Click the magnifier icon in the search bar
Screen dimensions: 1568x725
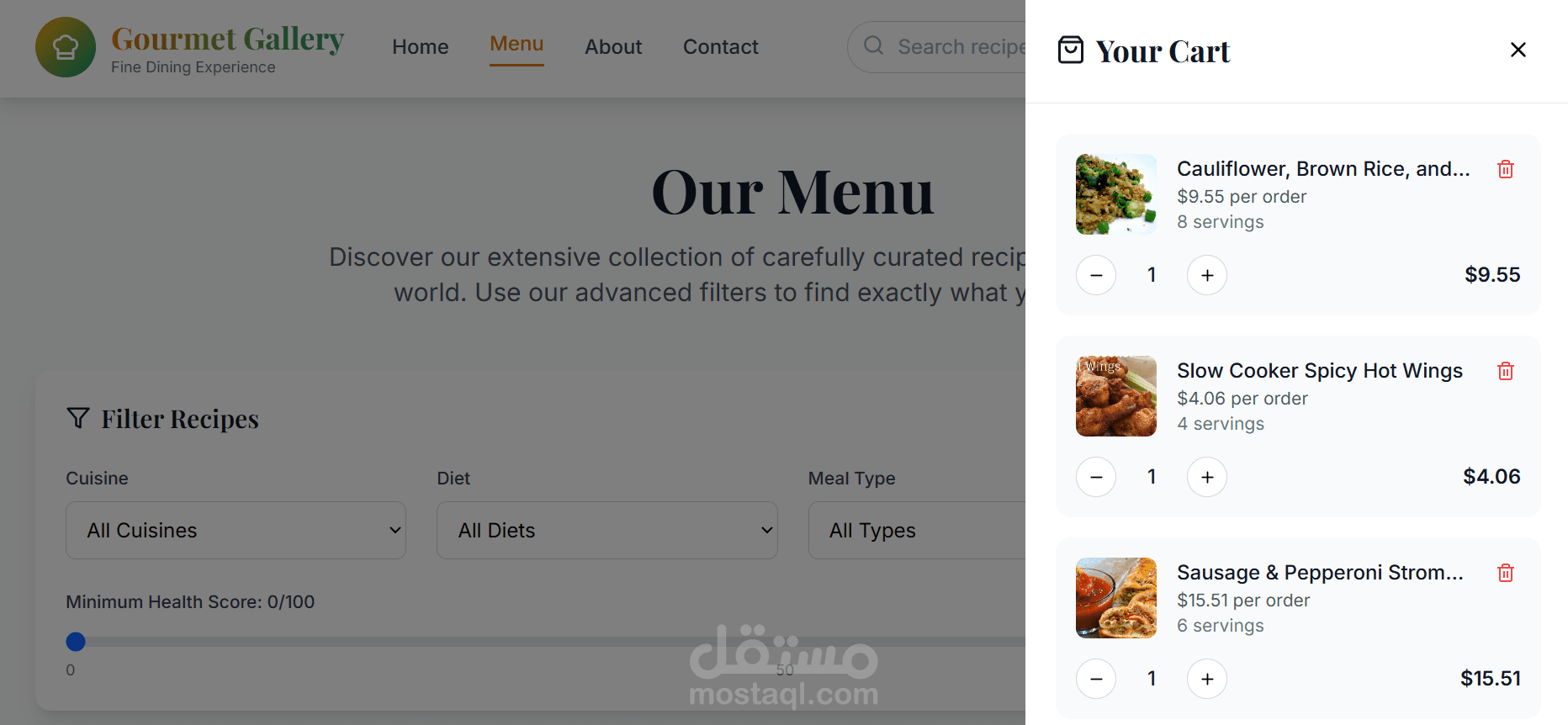pyautogui.click(x=874, y=45)
